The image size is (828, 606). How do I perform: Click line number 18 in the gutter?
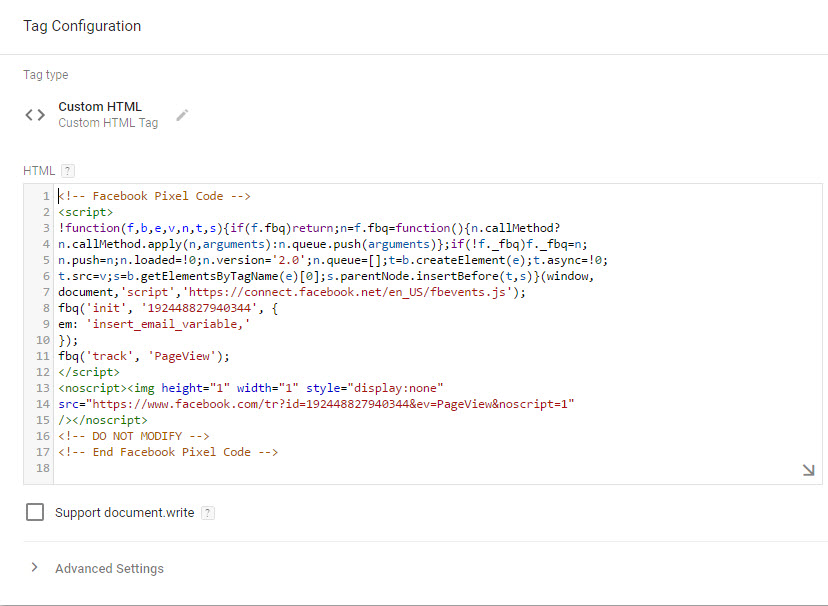(x=43, y=468)
